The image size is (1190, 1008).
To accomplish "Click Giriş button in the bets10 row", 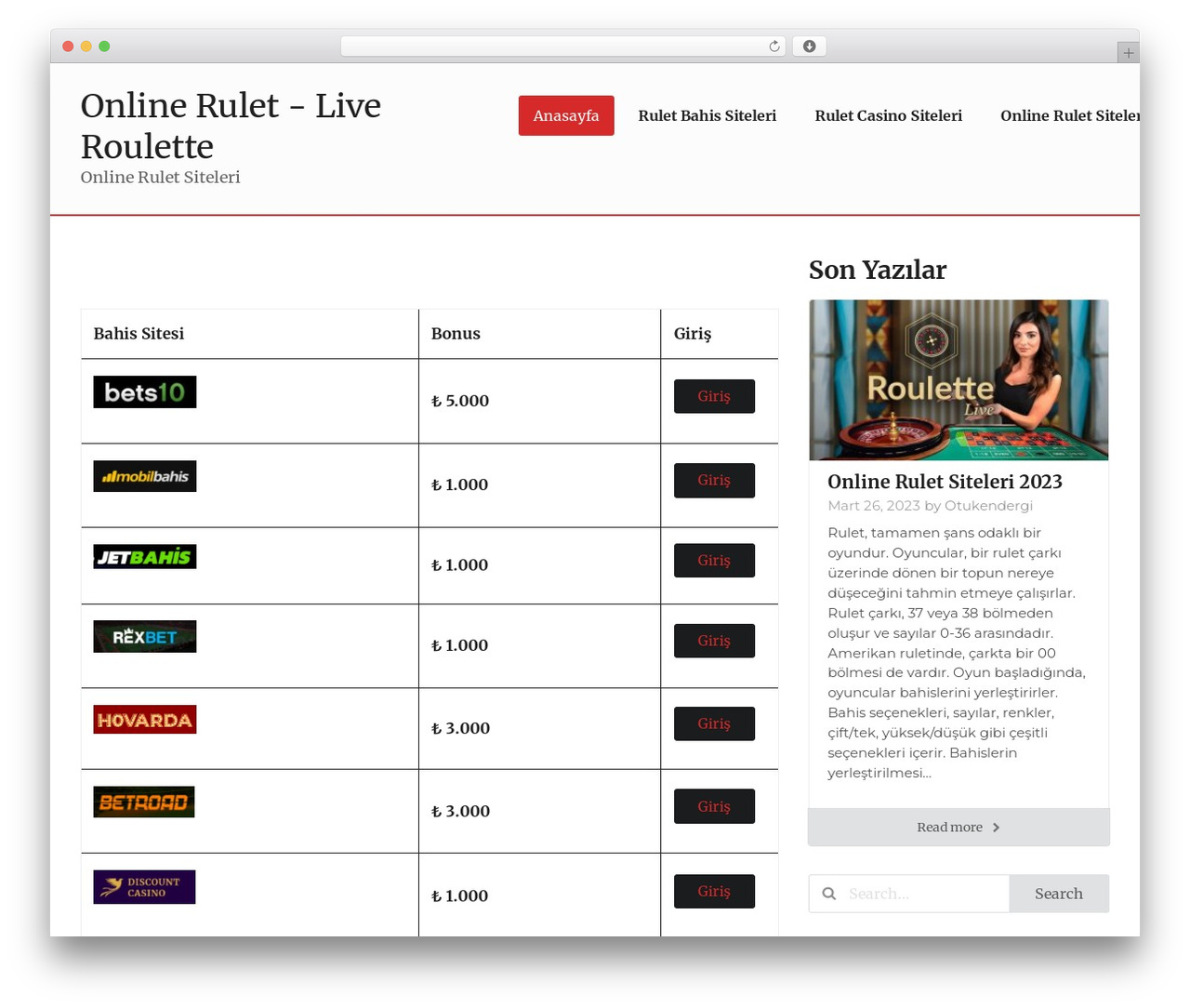I will pos(714,396).
